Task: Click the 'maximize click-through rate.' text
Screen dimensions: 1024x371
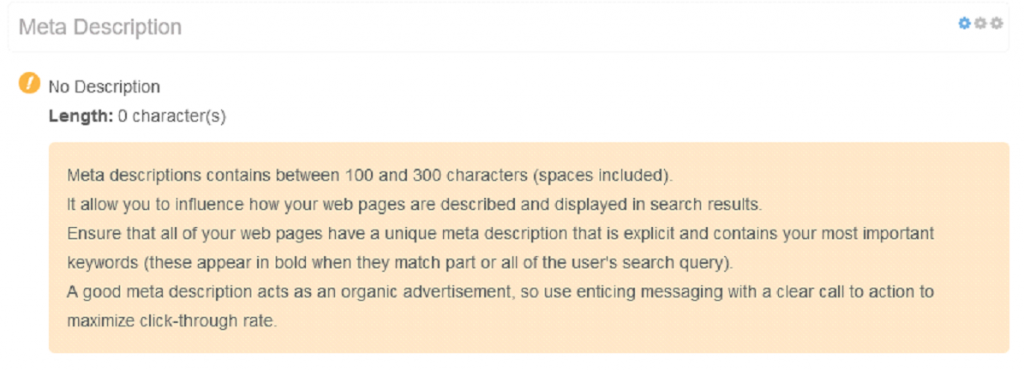Action: 172,322
